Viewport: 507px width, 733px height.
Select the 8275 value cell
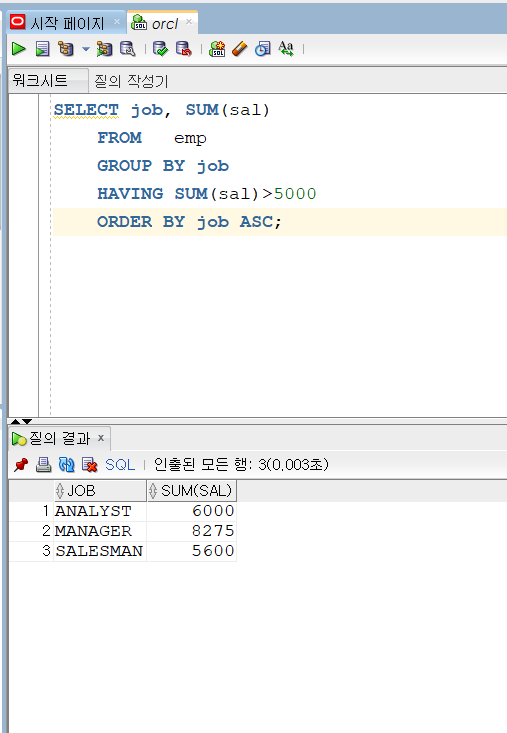pos(192,532)
